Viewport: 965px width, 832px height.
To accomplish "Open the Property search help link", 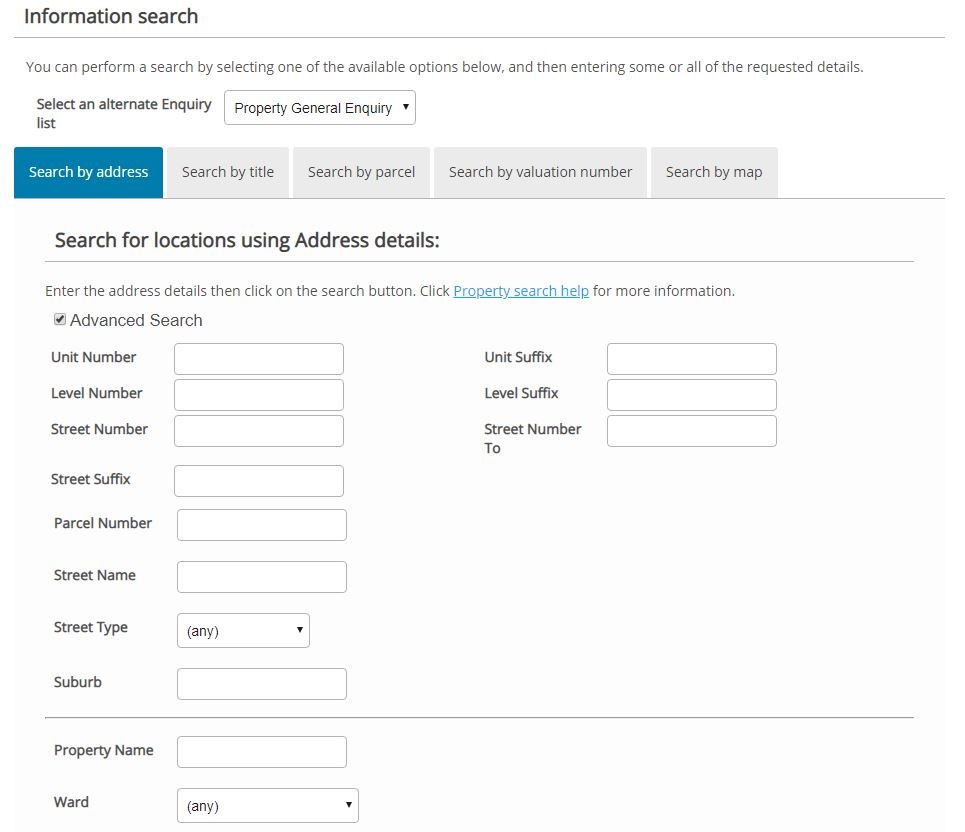I will [x=521, y=291].
